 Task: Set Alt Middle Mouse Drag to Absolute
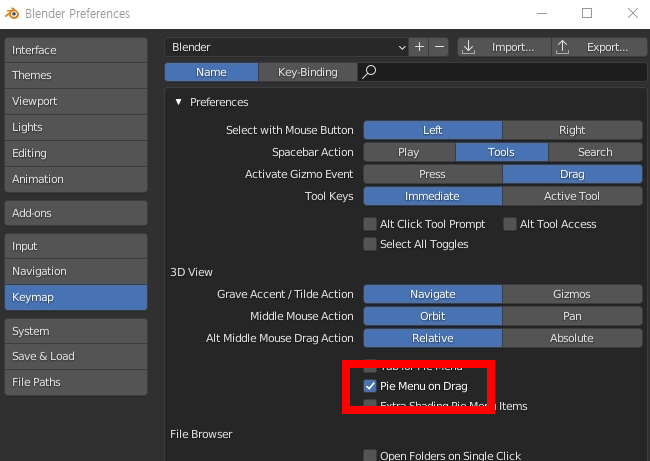(572, 338)
